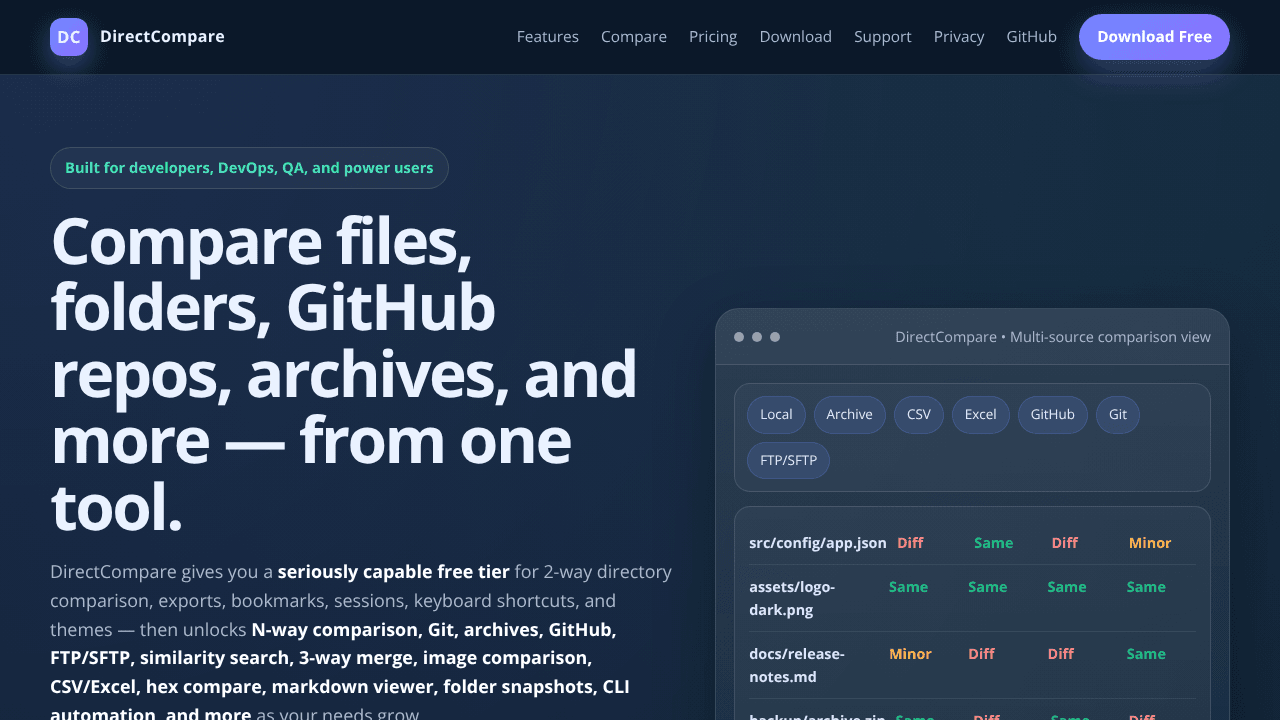
Task: Select the Git source chip
Action: pos(1118,415)
